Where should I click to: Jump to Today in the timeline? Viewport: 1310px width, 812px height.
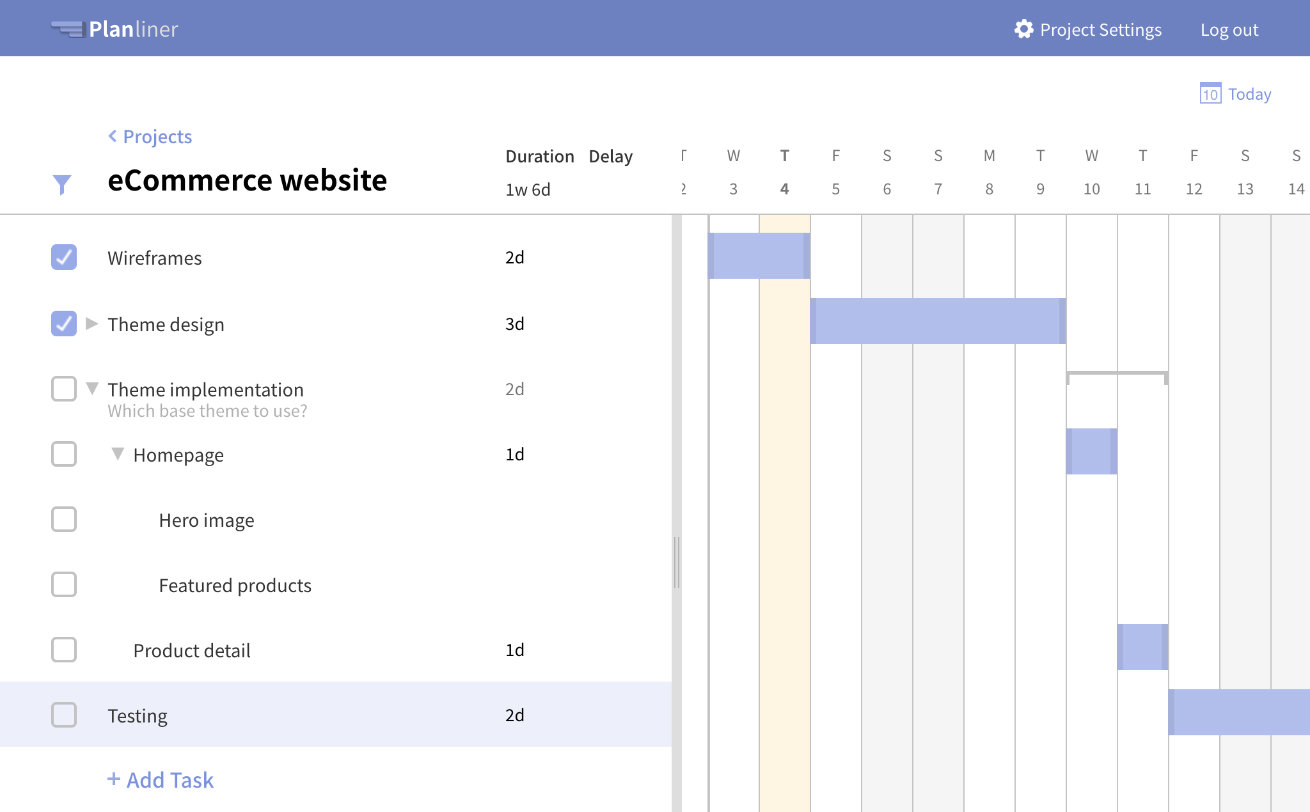[1249, 94]
